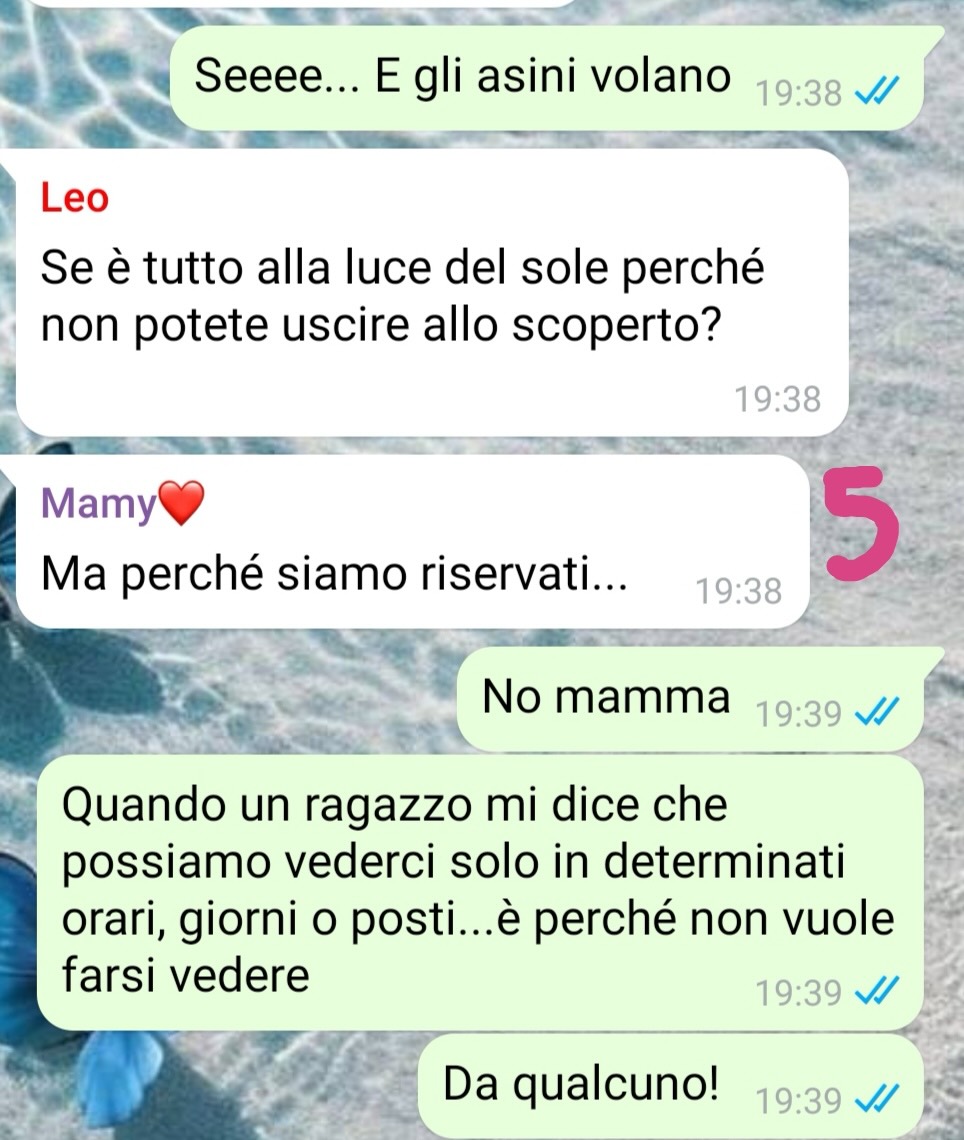This screenshot has width=964, height=1140.
Task: Select the 'Da qualcuno!' message bubble
Action: [x=671, y=1087]
